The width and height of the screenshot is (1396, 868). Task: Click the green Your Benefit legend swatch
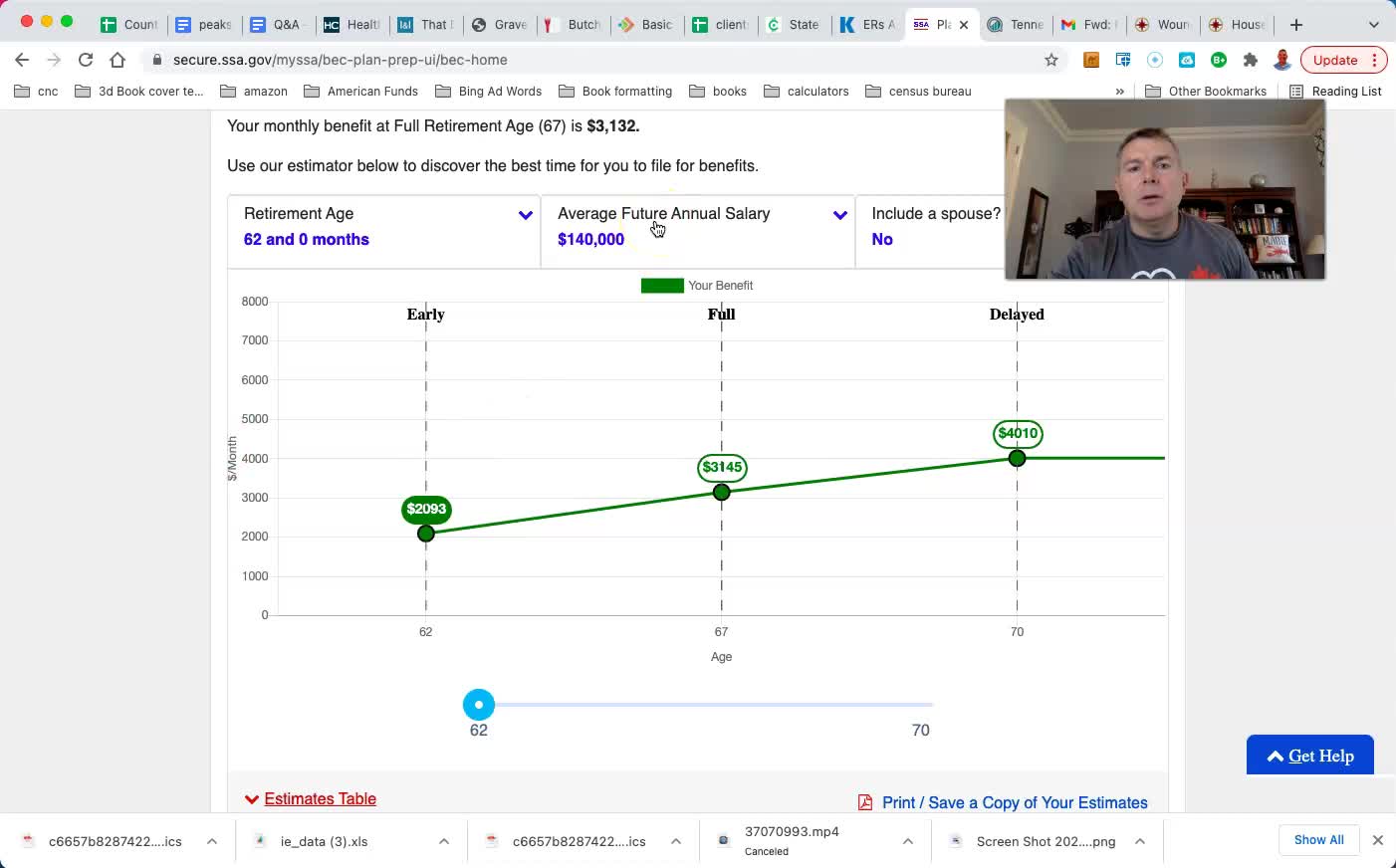pos(662,286)
